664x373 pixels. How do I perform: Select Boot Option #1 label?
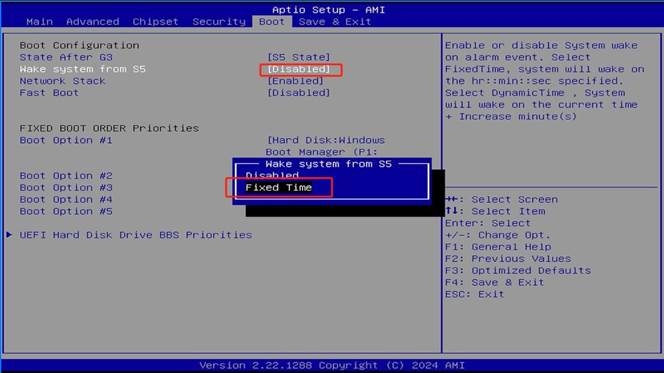tap(66, 140)
